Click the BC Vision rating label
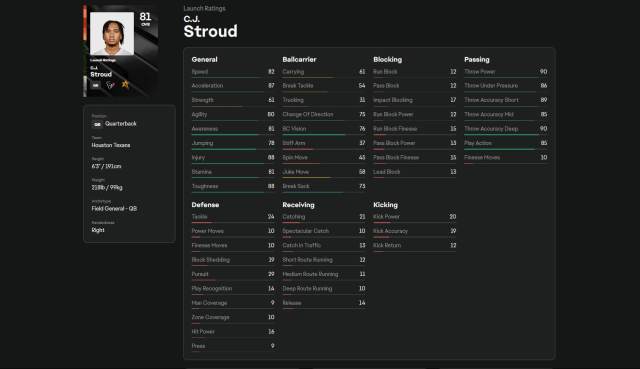Image resolution: width=640 pixels, height=369 pixels. click(x=294, y=129)
